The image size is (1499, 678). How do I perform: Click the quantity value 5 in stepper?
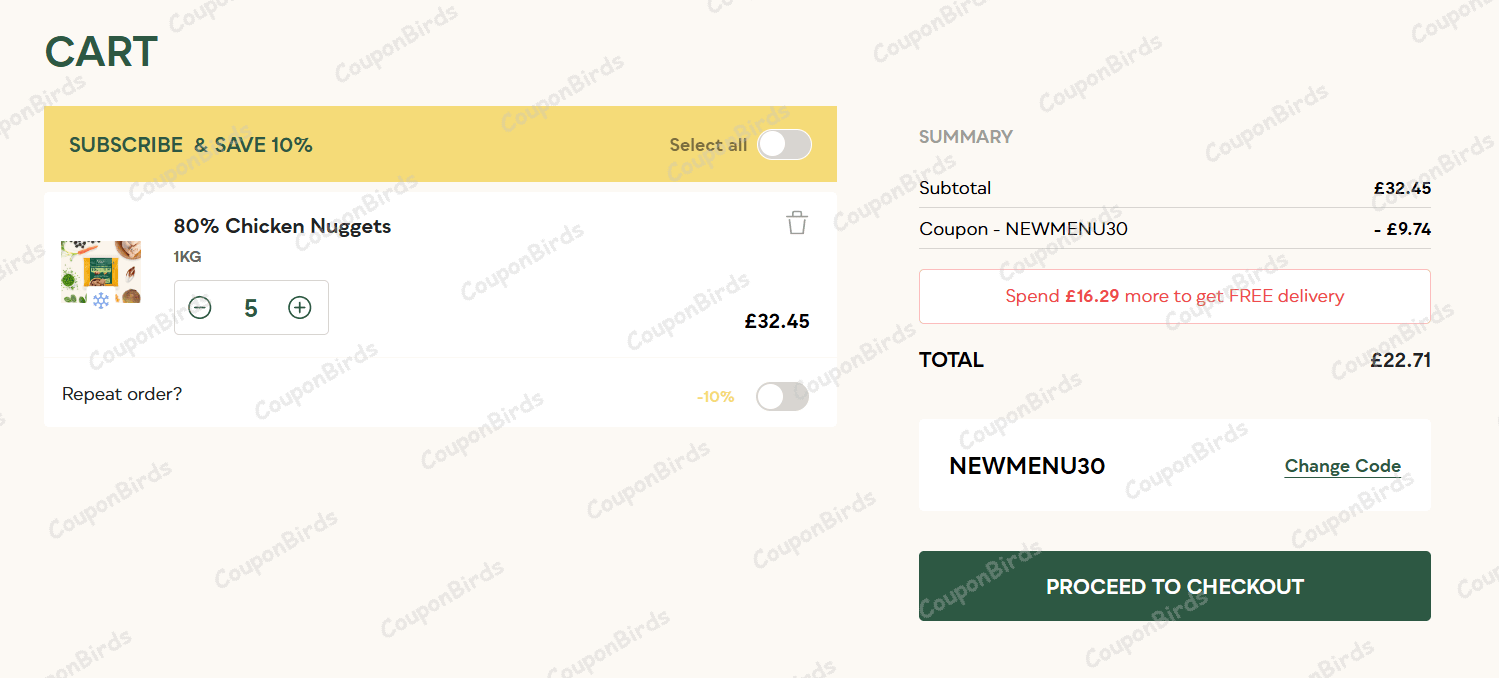click(251, 308)
